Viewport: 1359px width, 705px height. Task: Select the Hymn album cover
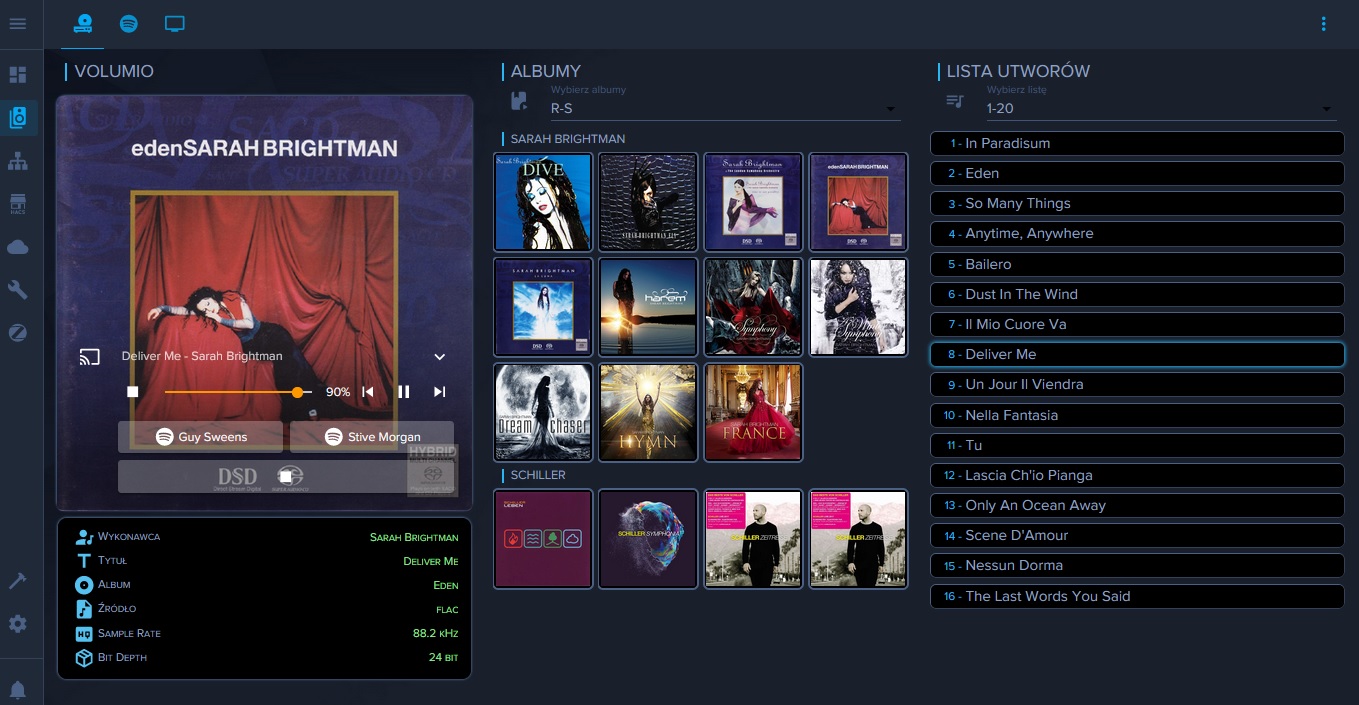pos(648,412)
